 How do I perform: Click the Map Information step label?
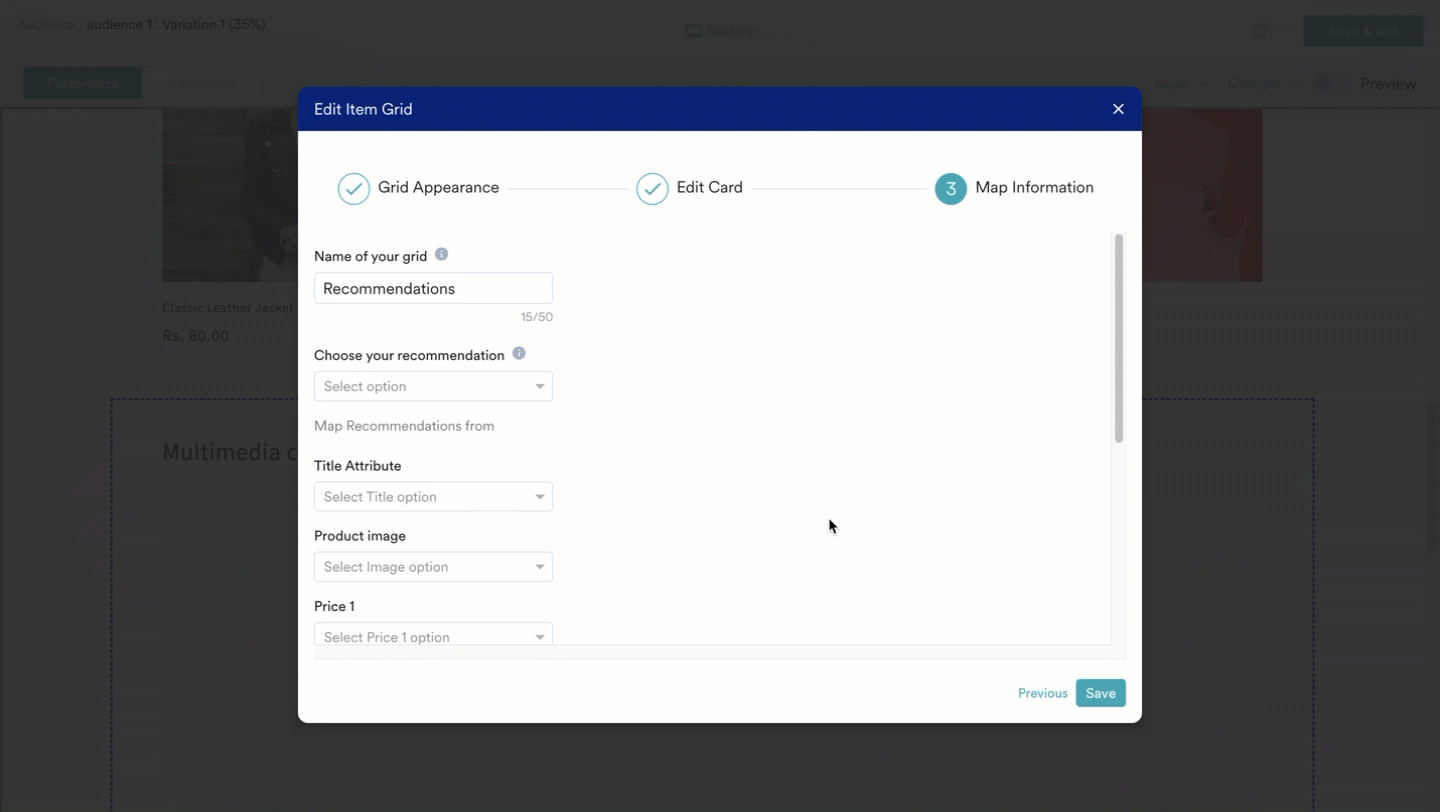(x=1034, y=188)
